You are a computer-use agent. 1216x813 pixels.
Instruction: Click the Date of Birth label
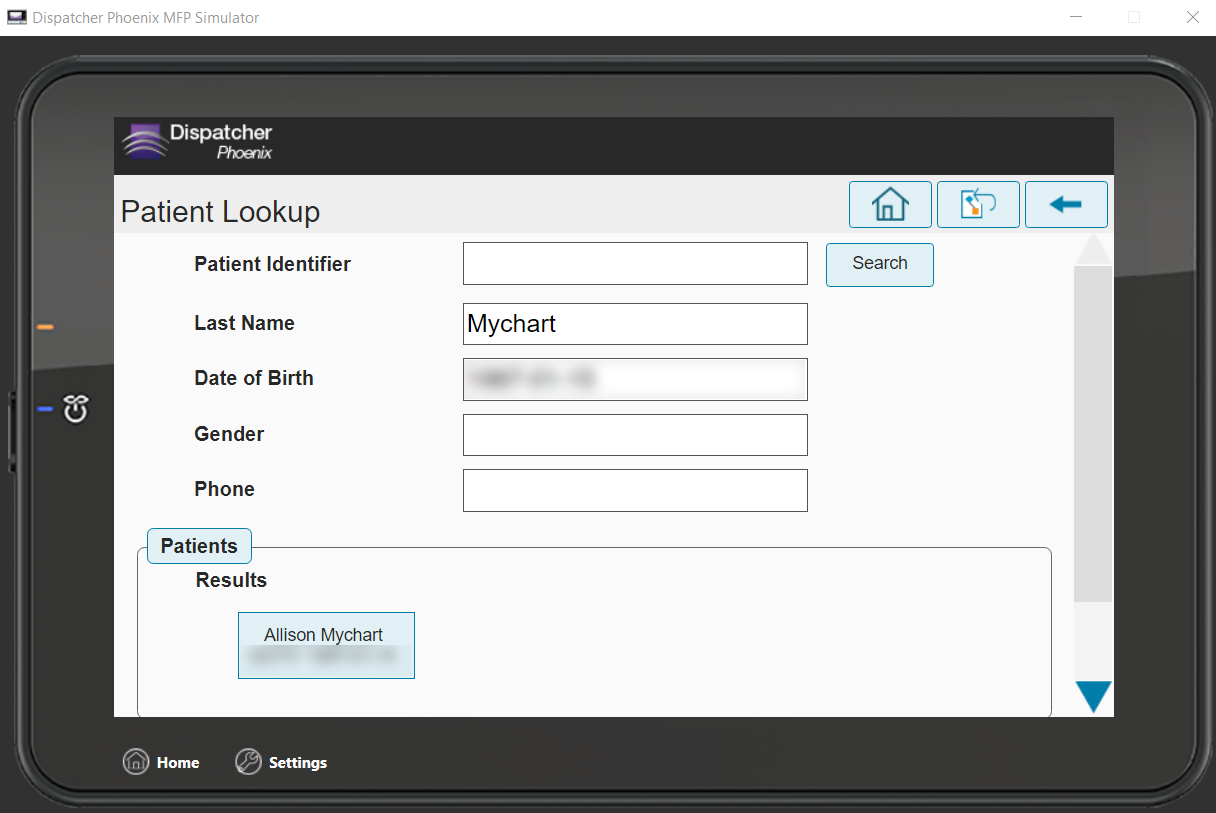254,378
